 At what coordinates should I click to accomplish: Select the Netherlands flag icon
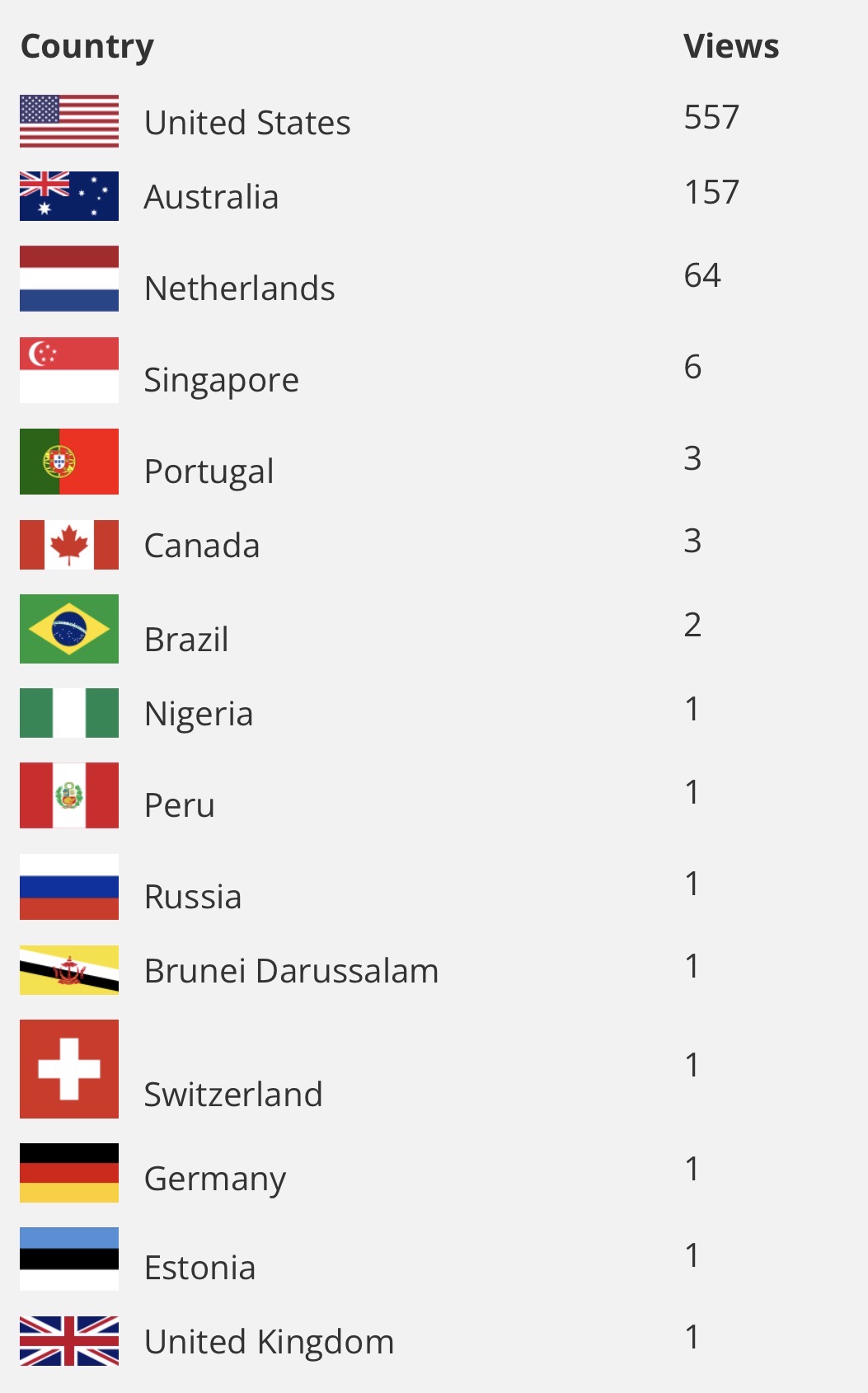(69, 279)
